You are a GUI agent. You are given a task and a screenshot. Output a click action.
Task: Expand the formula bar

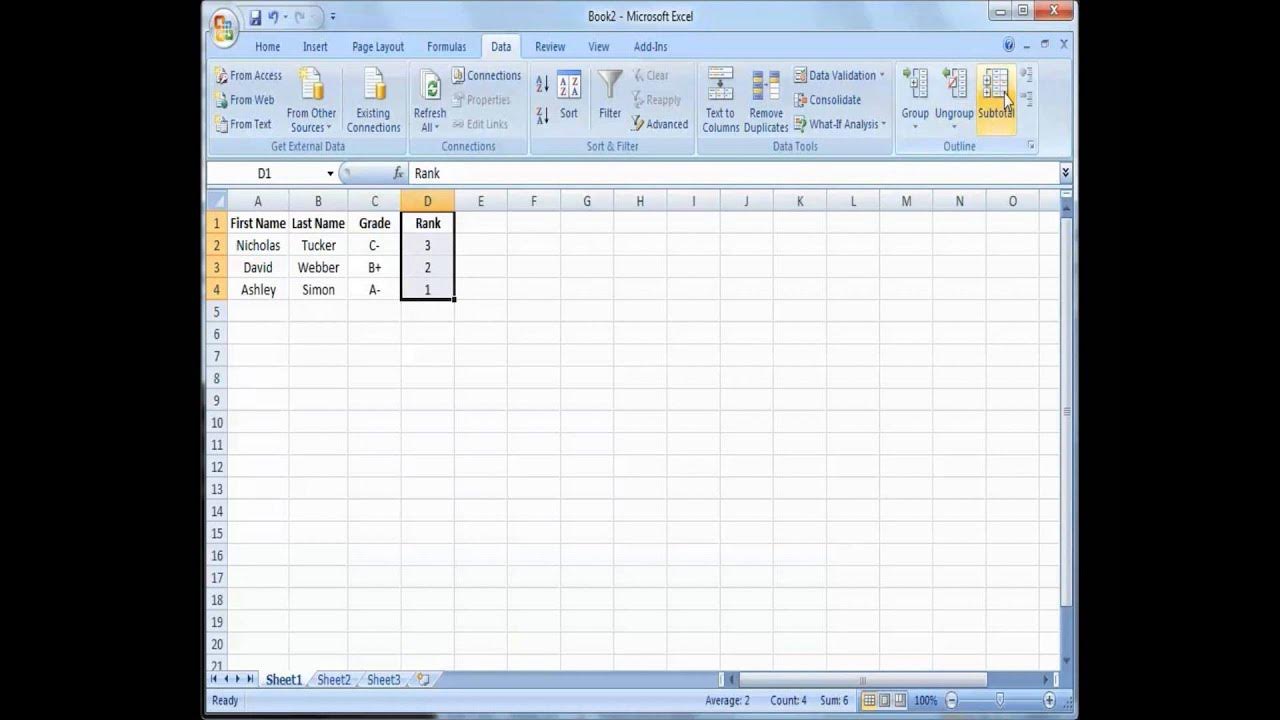tap(1066, 173)
